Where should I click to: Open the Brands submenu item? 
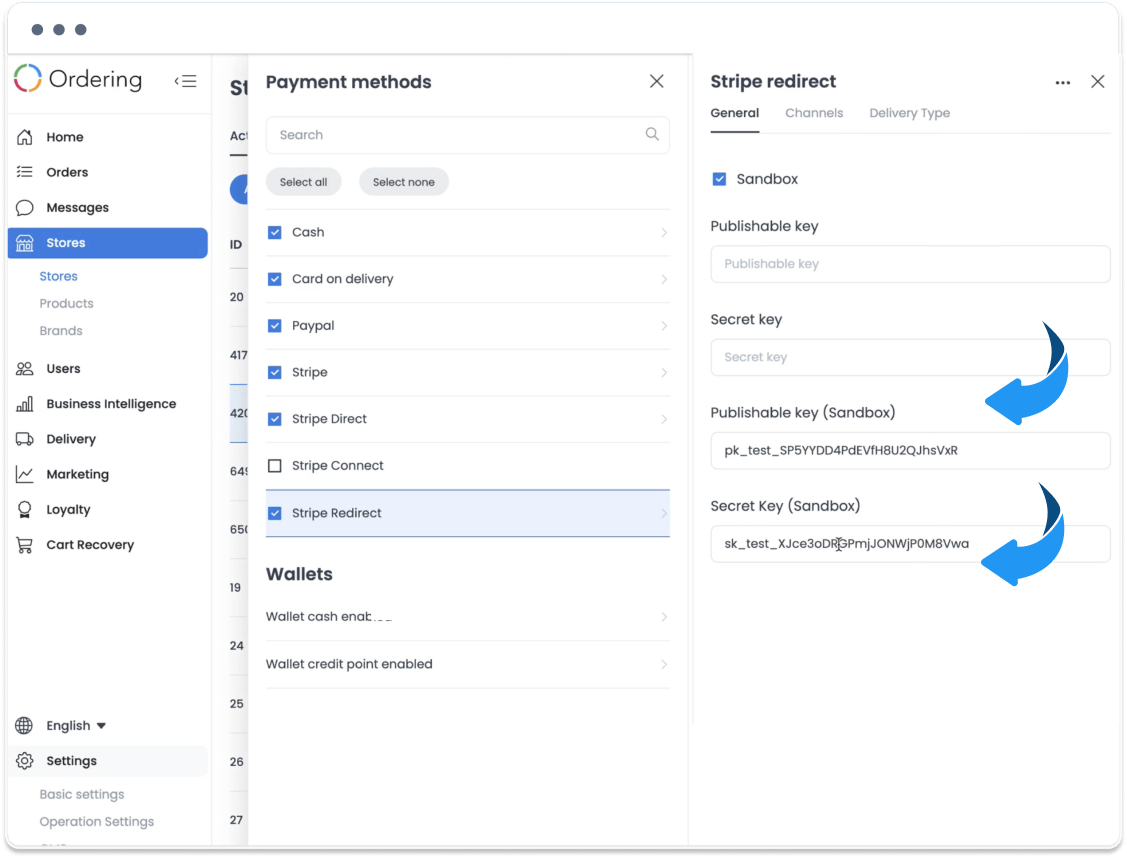60,331
